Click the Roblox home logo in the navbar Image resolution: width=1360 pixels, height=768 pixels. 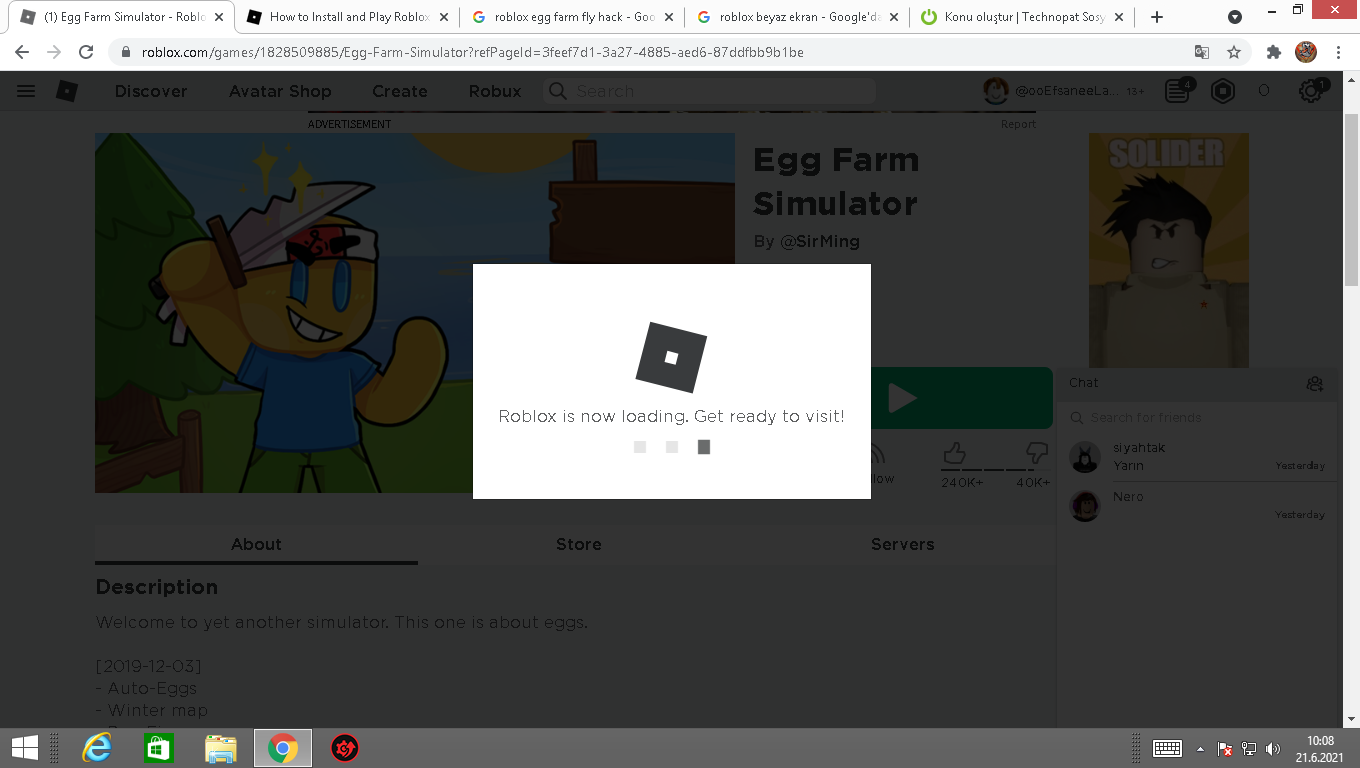pyautogui.click(x=67, y=91)
